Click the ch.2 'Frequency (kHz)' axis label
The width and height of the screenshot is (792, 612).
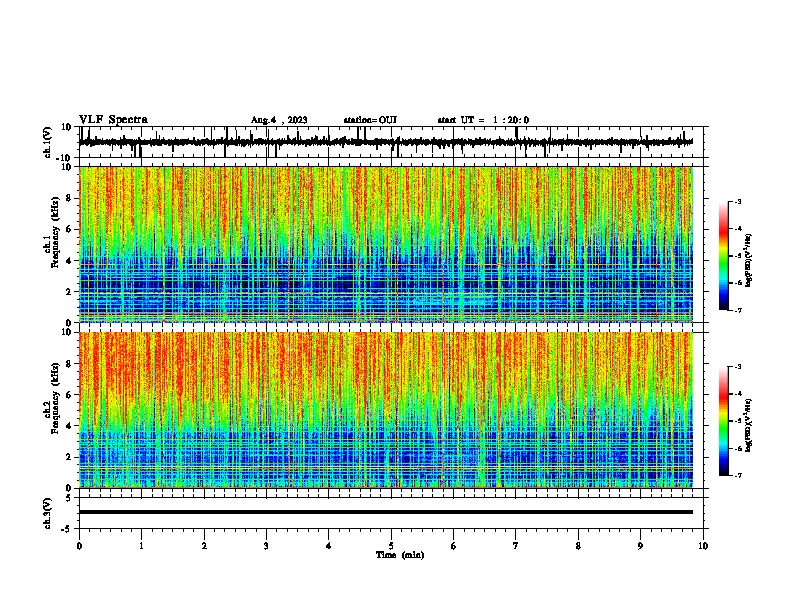point(55,398)
